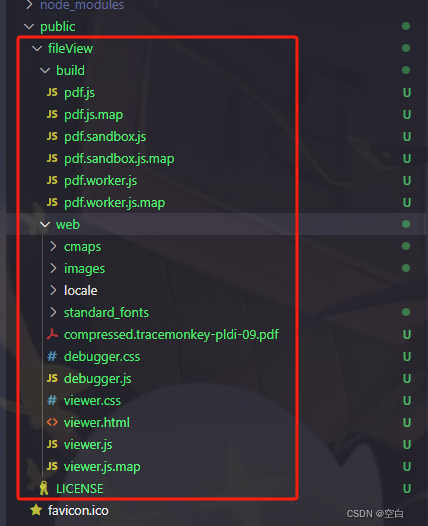Click the JS icon beside pdf.worker.js
Image resolution: width=428 pixels, height=526 pixels.
52,180
